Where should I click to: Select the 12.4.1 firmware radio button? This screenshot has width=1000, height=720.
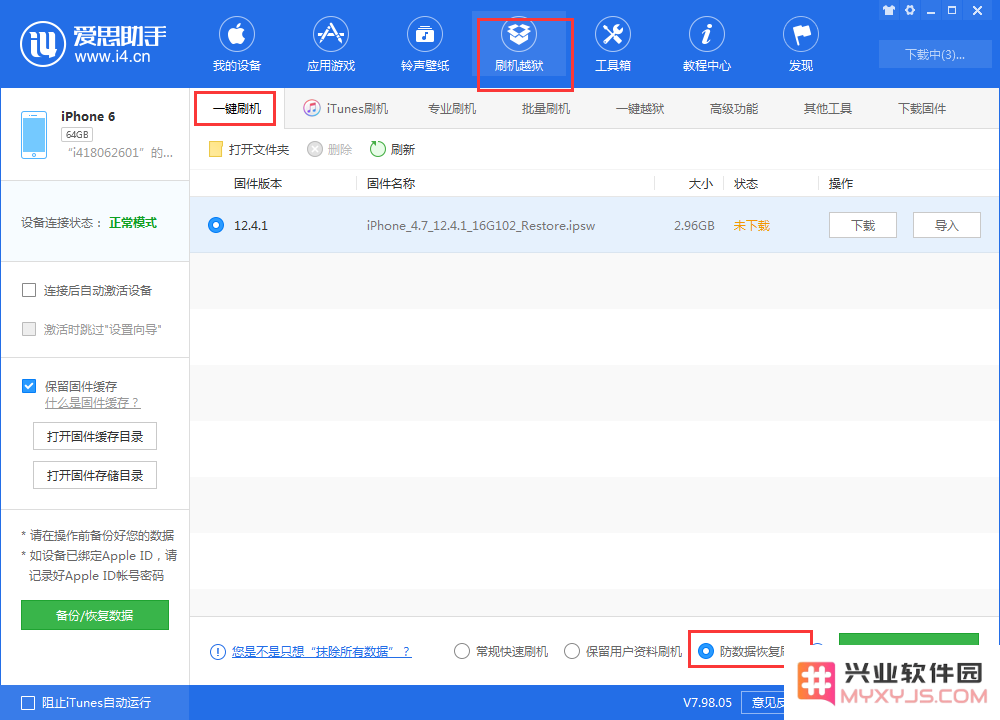pyautogui.click(x=216, y=225)
